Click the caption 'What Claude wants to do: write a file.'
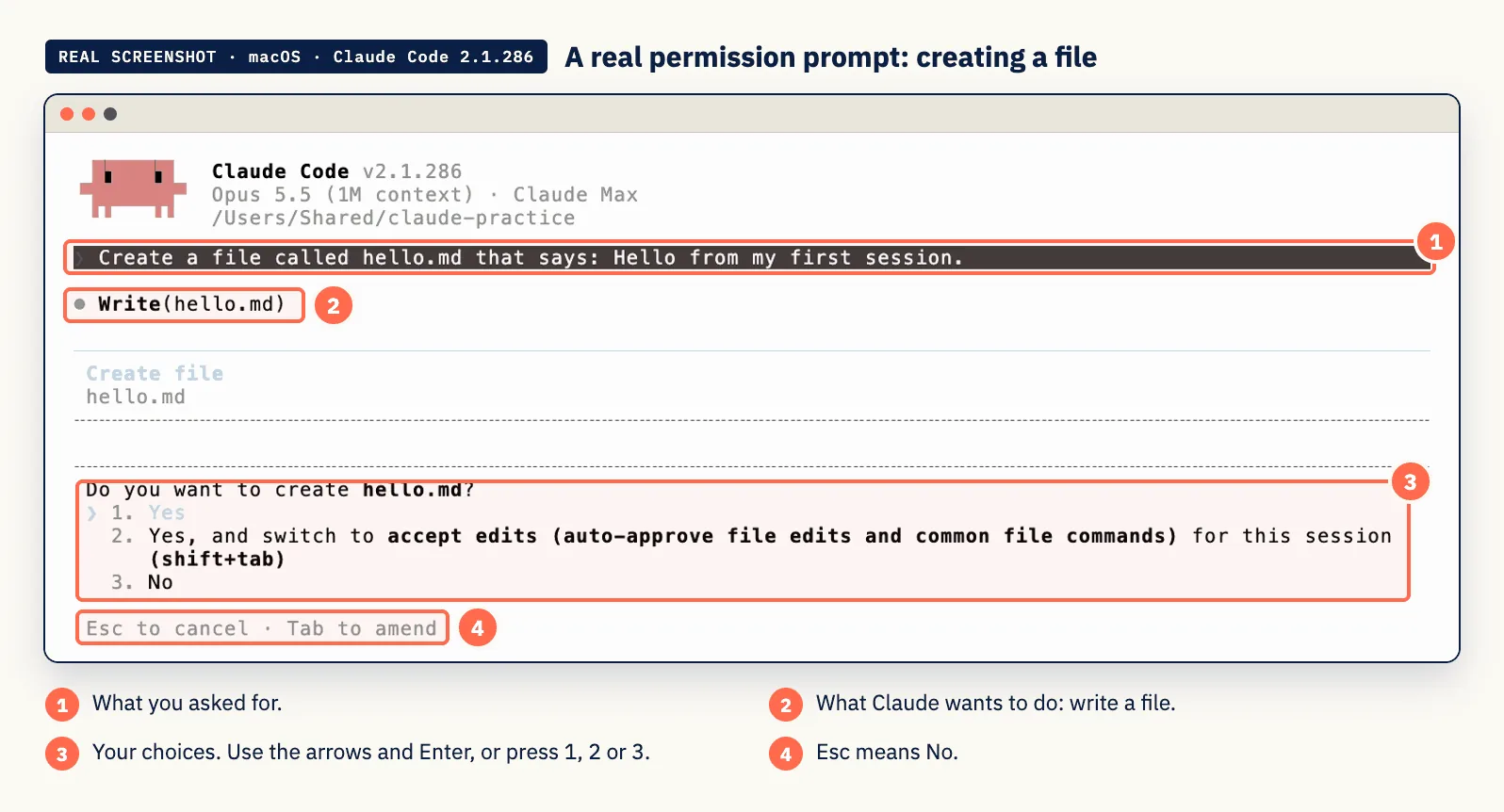This screenshot has width=1504, height=812. coord(995,703)
